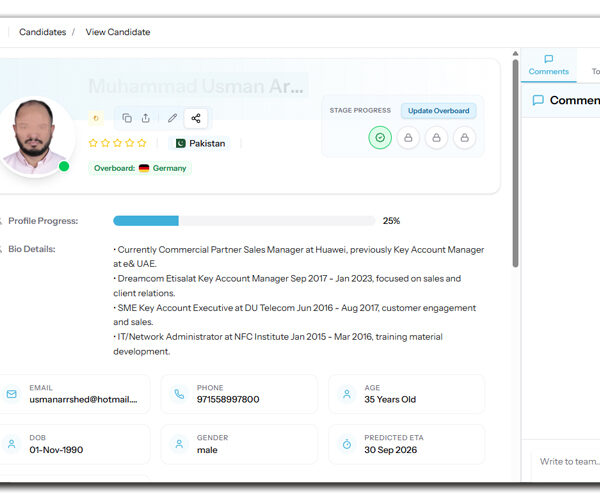Click the export/upload icon beside copy
This screenshot has height=500, width=600.
tap(146, 118)
